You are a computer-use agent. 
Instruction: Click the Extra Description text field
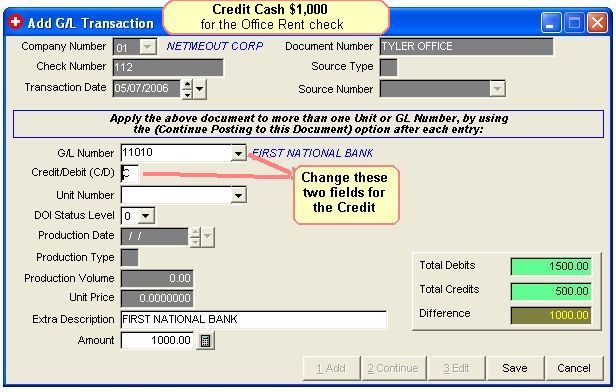[x=253, y=319]
